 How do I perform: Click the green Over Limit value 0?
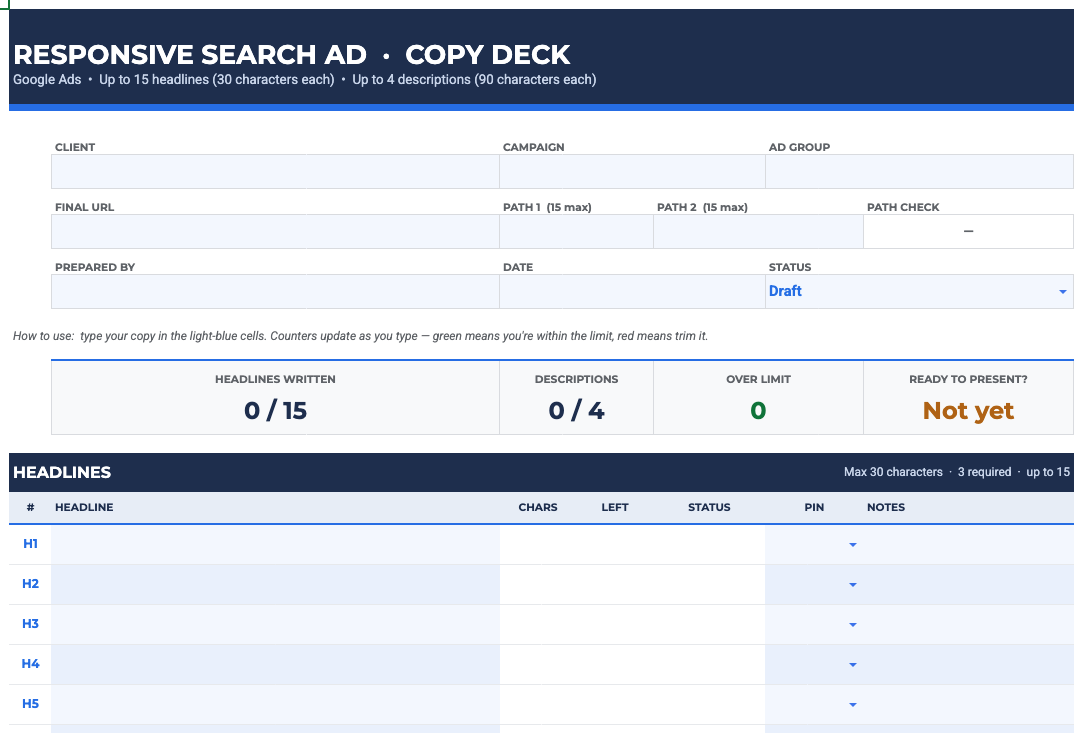tap(758, 411)
